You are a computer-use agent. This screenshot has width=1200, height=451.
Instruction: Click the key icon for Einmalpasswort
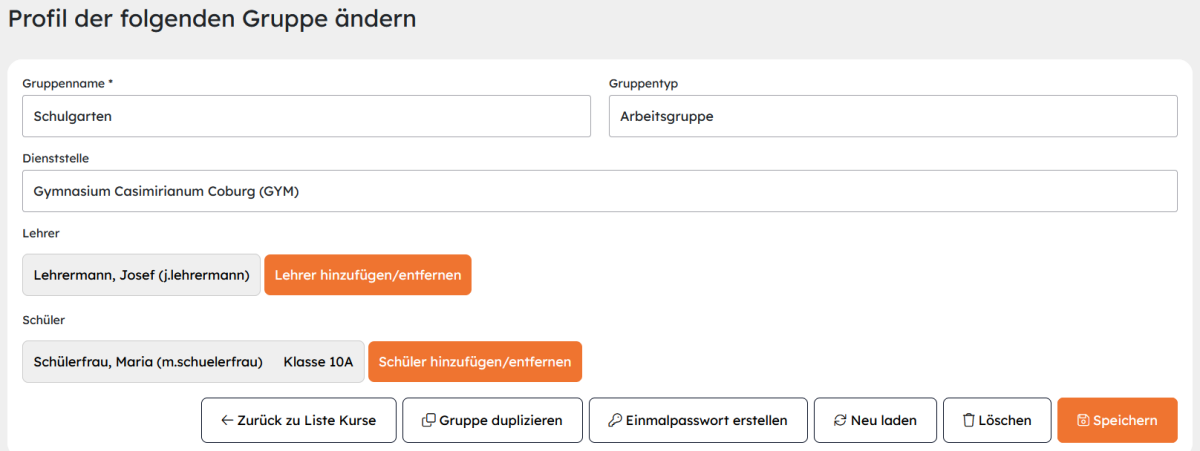click(x=615, y=421)
